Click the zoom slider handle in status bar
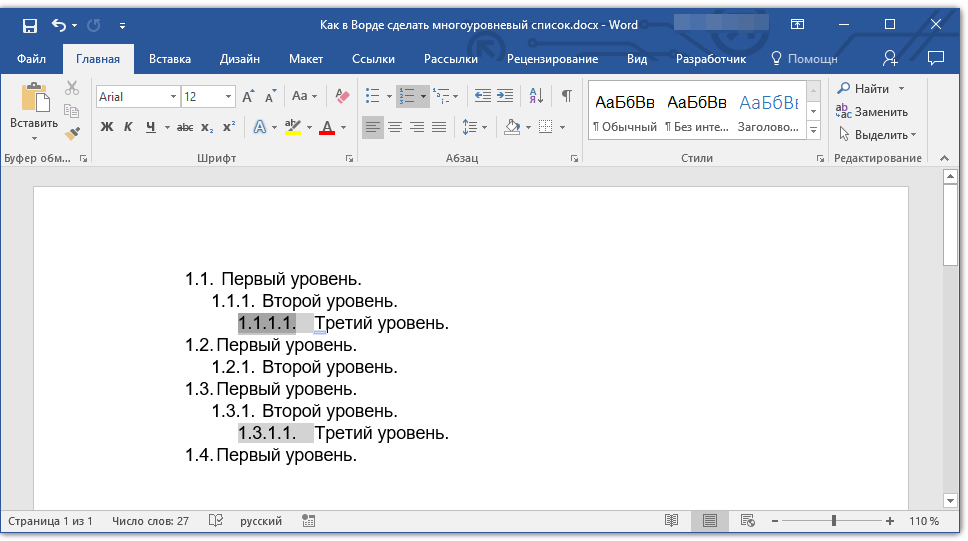Viewport: 968px width, 541px height. pos(834,521)
